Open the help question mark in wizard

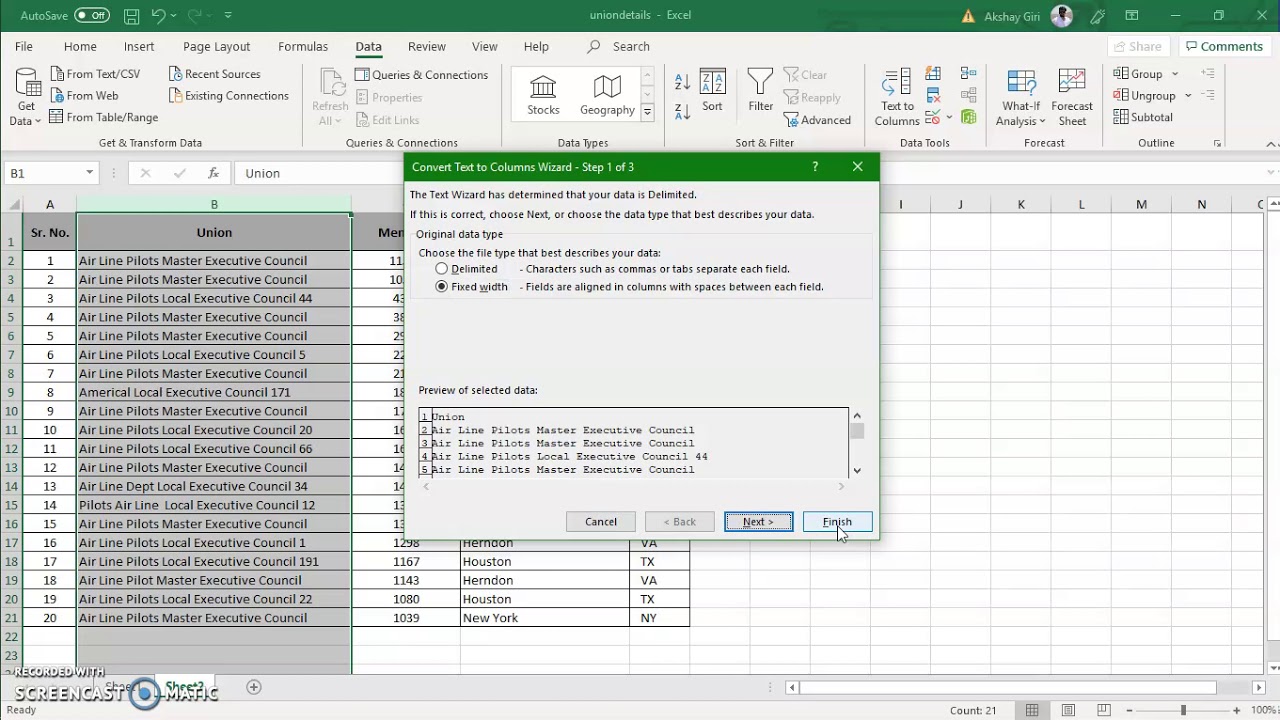[x=815, y=167]
